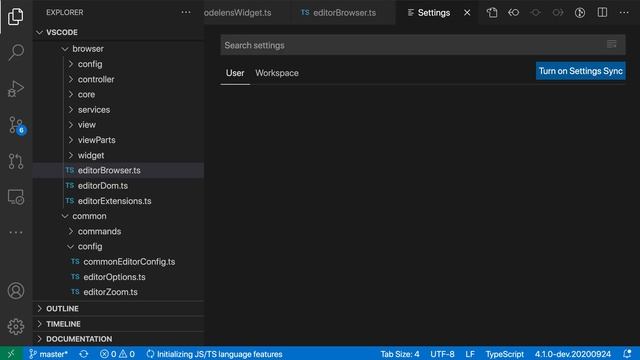Expand the config folder under browser
Image resolution: width=640 pixels, height=360 pixels.
coord(118,64)
